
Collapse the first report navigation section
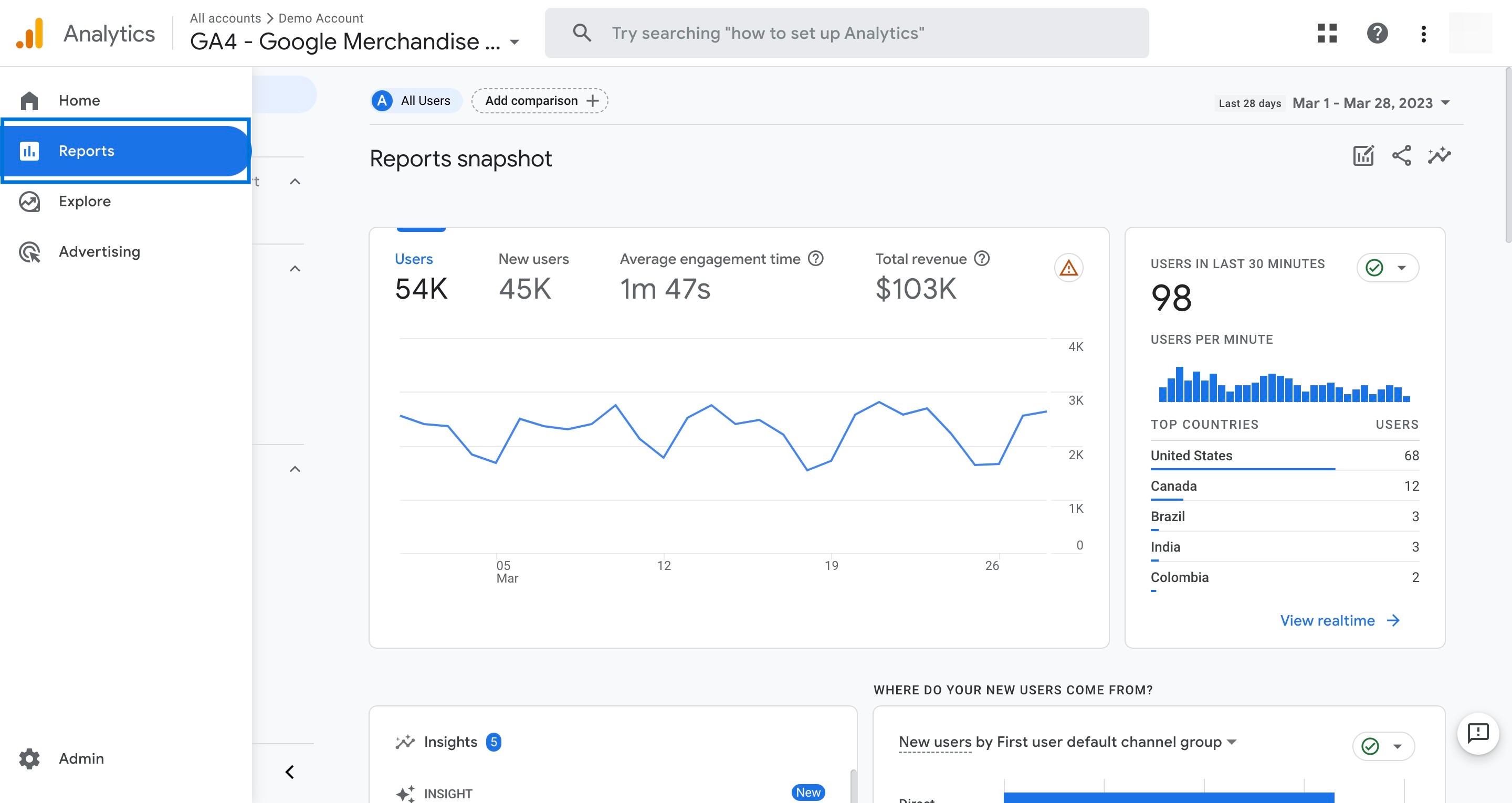coord(295,182)
